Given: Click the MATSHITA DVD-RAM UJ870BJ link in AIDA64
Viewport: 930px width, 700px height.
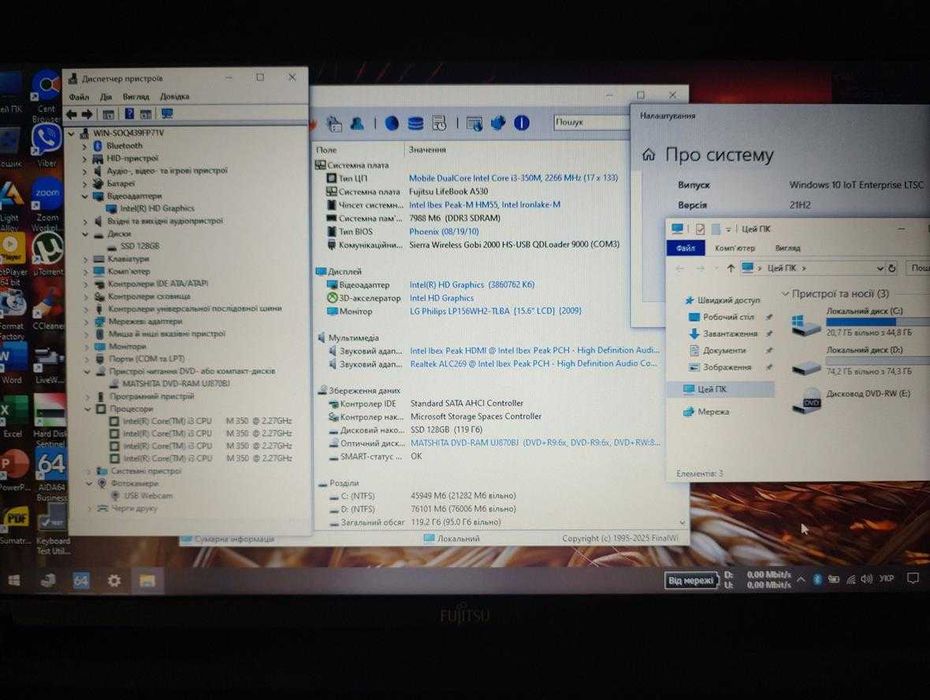Looking at the screenshot, I should click(x=534, y=443).
